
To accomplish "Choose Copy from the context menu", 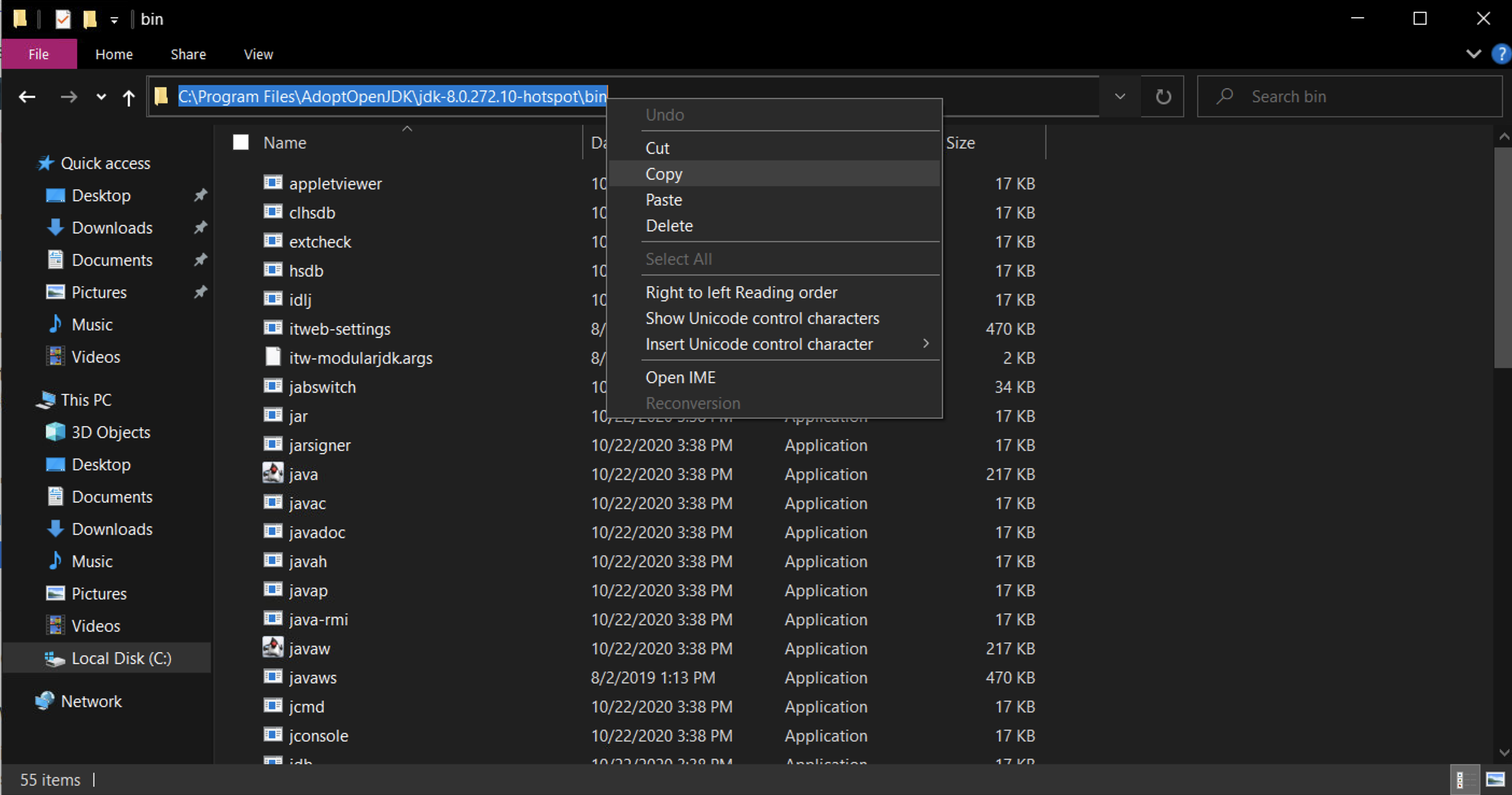I will click(664, 174).
